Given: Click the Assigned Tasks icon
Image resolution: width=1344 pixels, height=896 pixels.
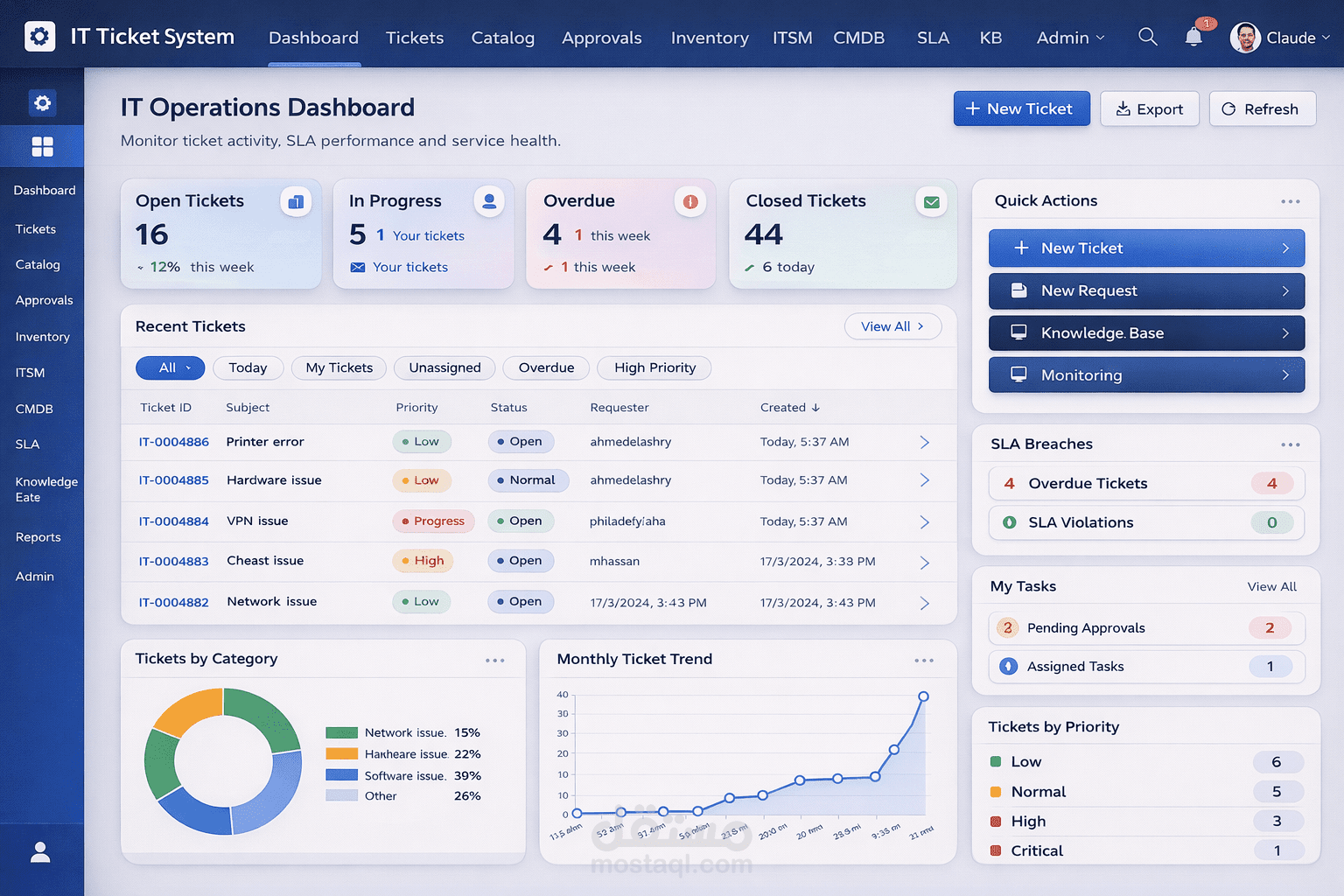Looking at the screenshot, I should 1008,666.
